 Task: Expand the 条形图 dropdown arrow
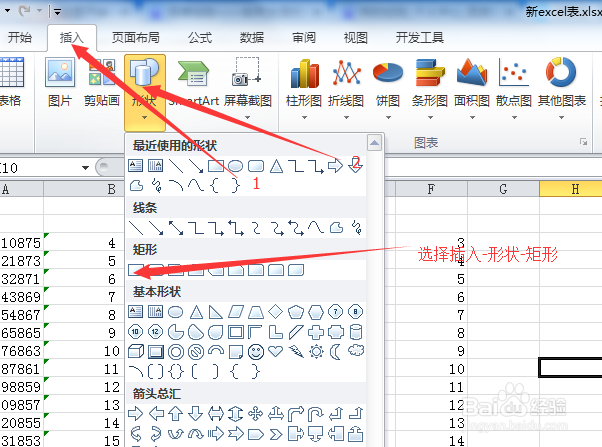[x=430, y=118]
